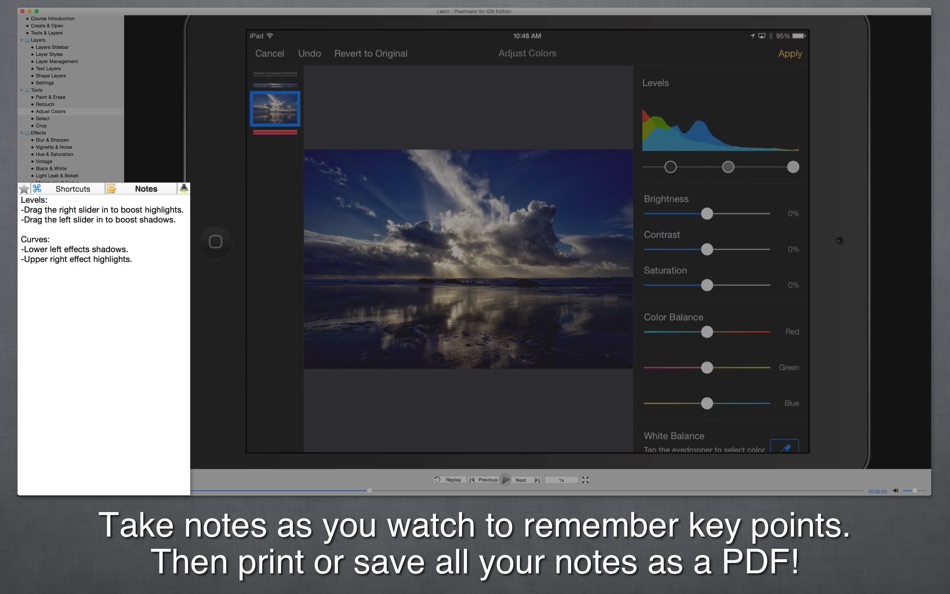Click into the notes text area
The height and width of the screenshot is (594, 950).
[104, 344]
